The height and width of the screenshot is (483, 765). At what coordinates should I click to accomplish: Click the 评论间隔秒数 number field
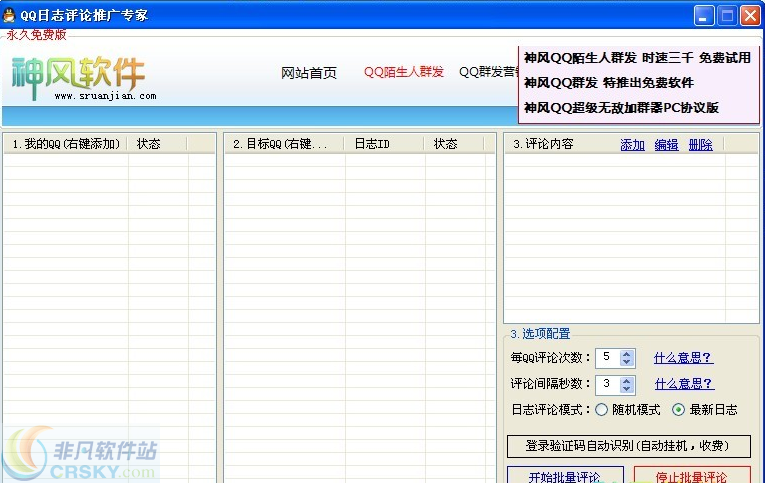point(607,384)
